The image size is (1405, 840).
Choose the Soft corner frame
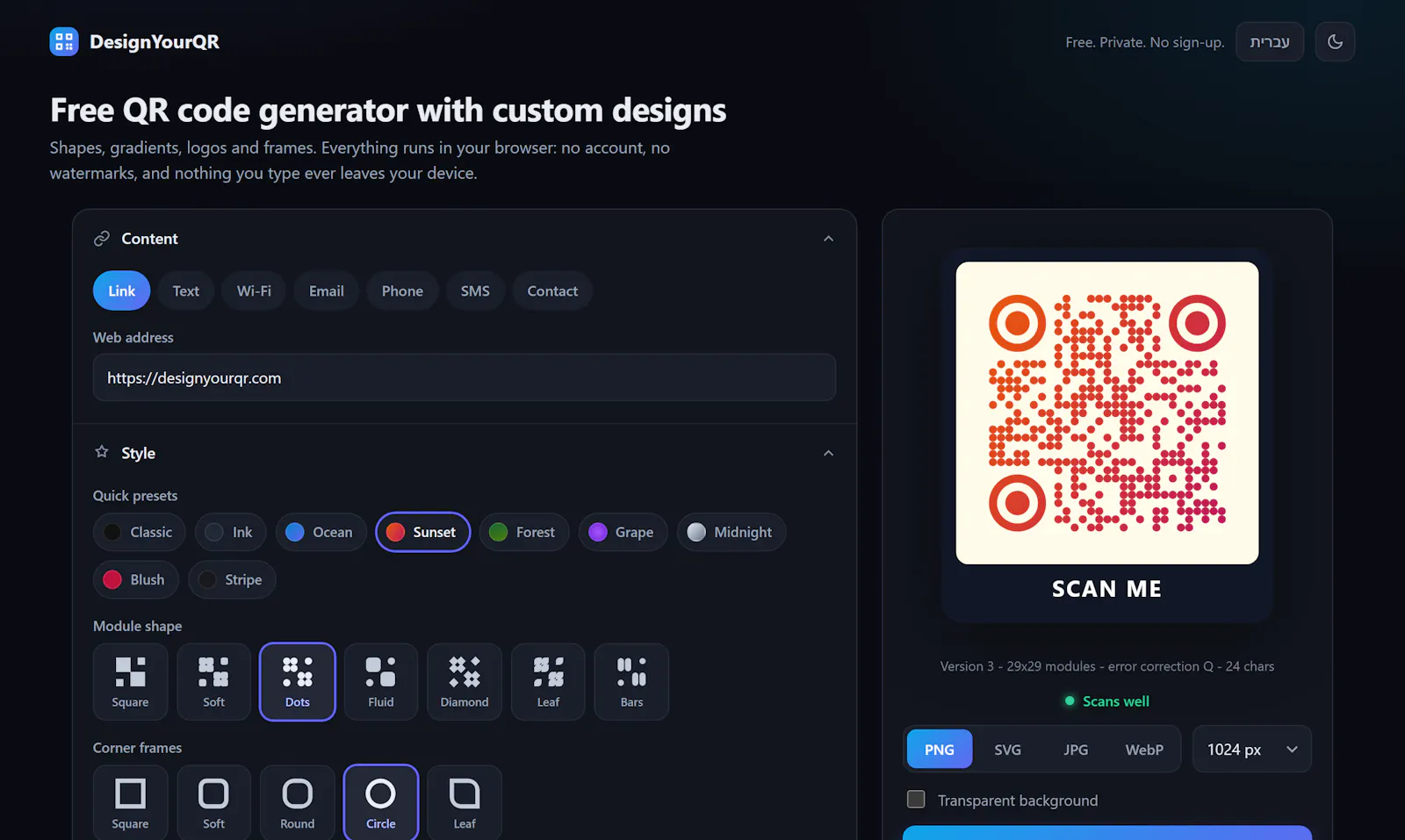[x=213, y=803]
